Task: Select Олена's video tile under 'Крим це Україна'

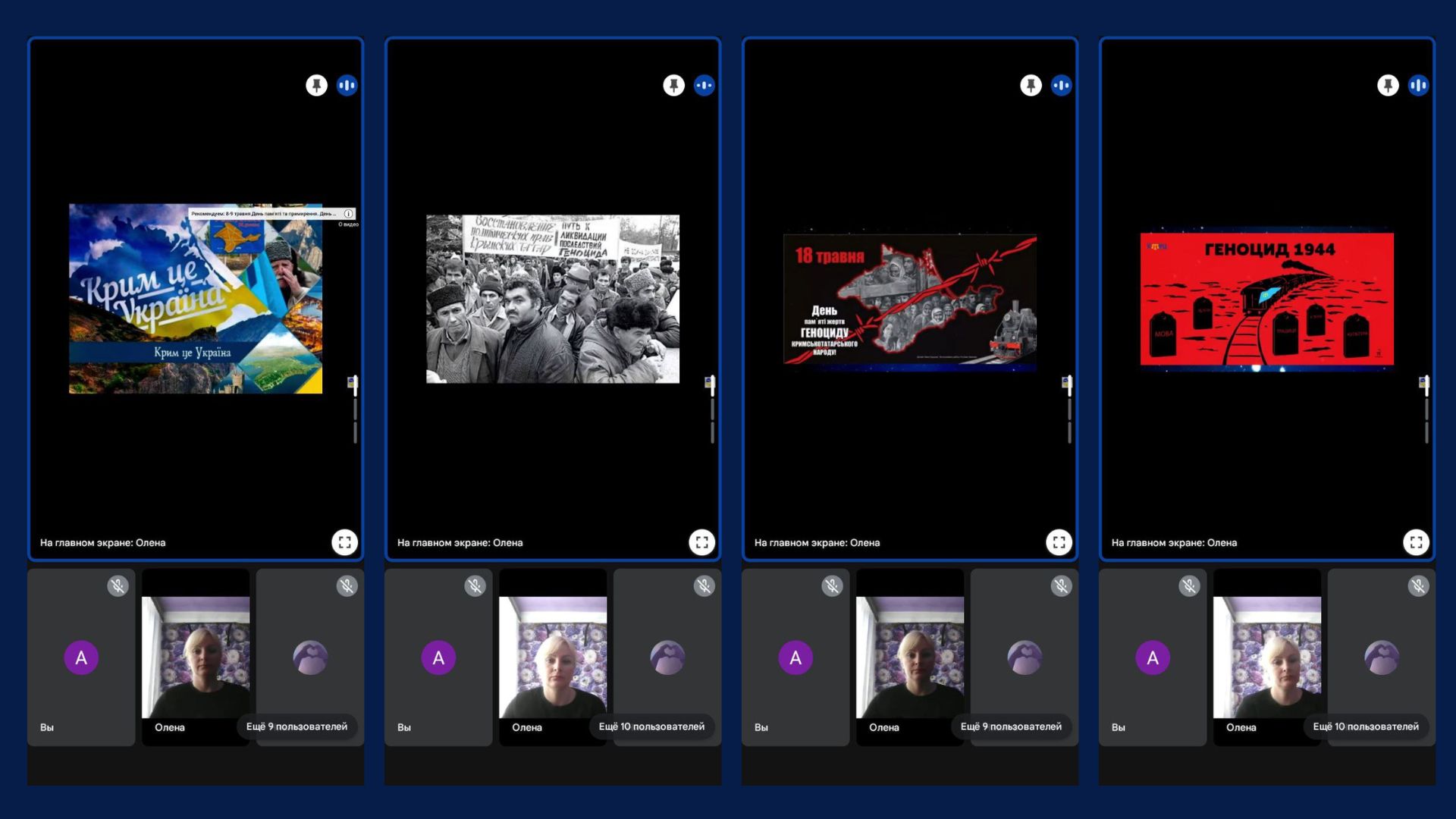Action: (x=196, y=657)
